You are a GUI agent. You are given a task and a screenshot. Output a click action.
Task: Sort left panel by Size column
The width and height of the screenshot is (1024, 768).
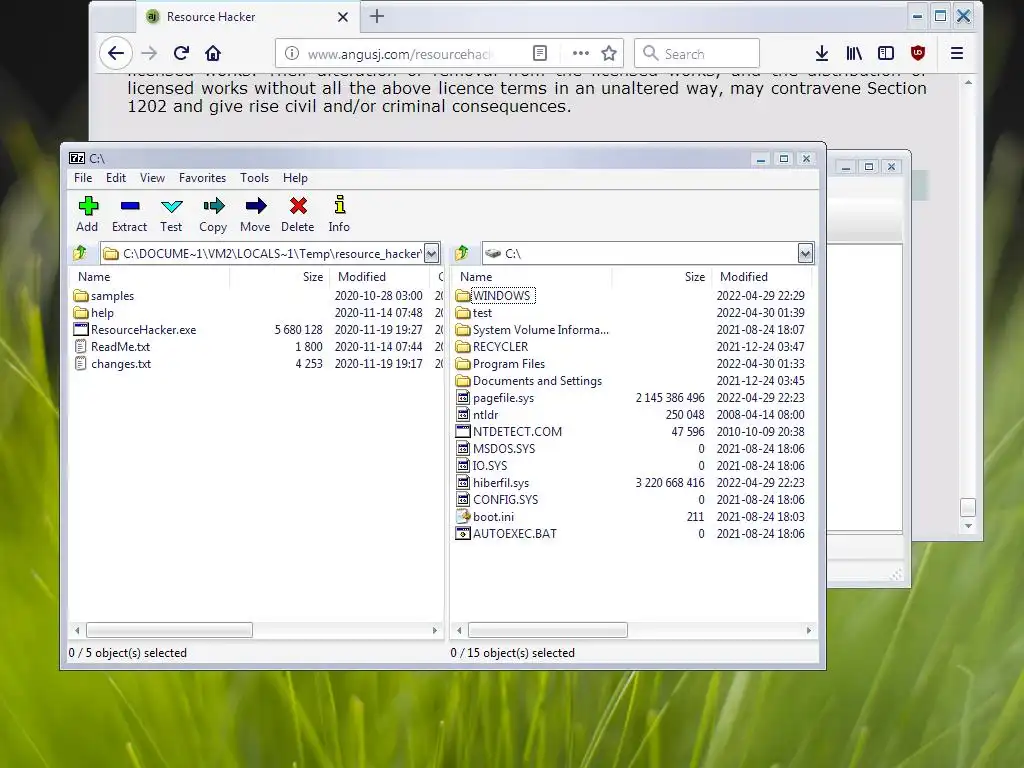[x=280, y=277]
